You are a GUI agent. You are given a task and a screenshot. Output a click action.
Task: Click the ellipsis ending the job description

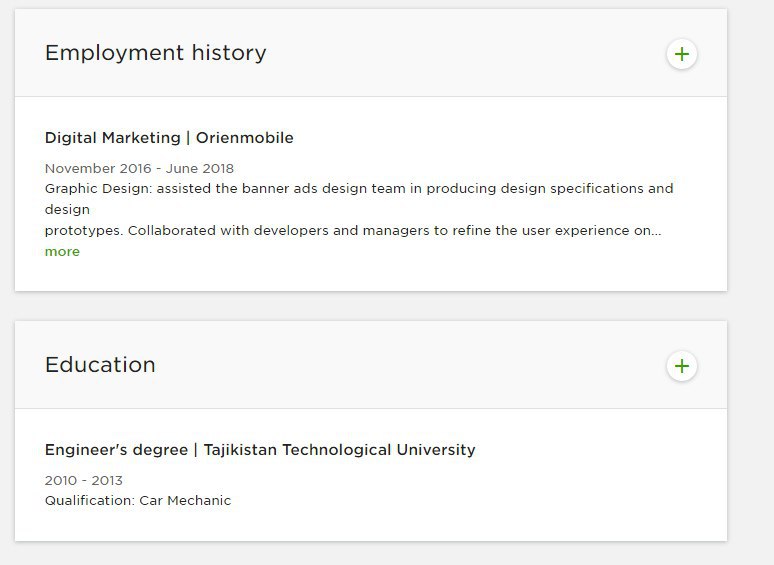coord(656,231)
